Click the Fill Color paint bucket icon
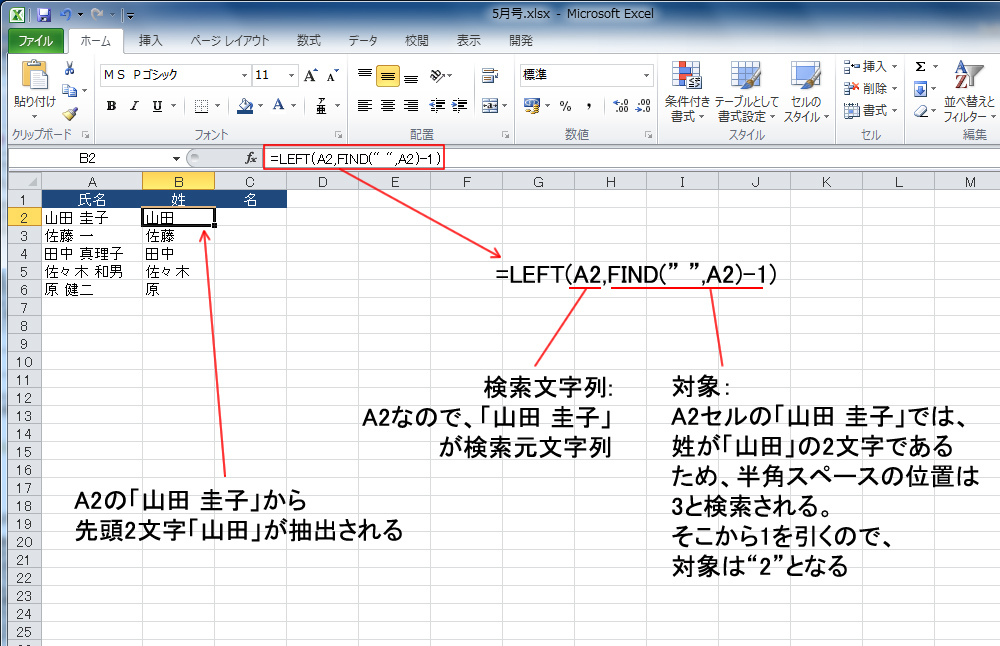1000x646 pixels. tap(245, 106)
